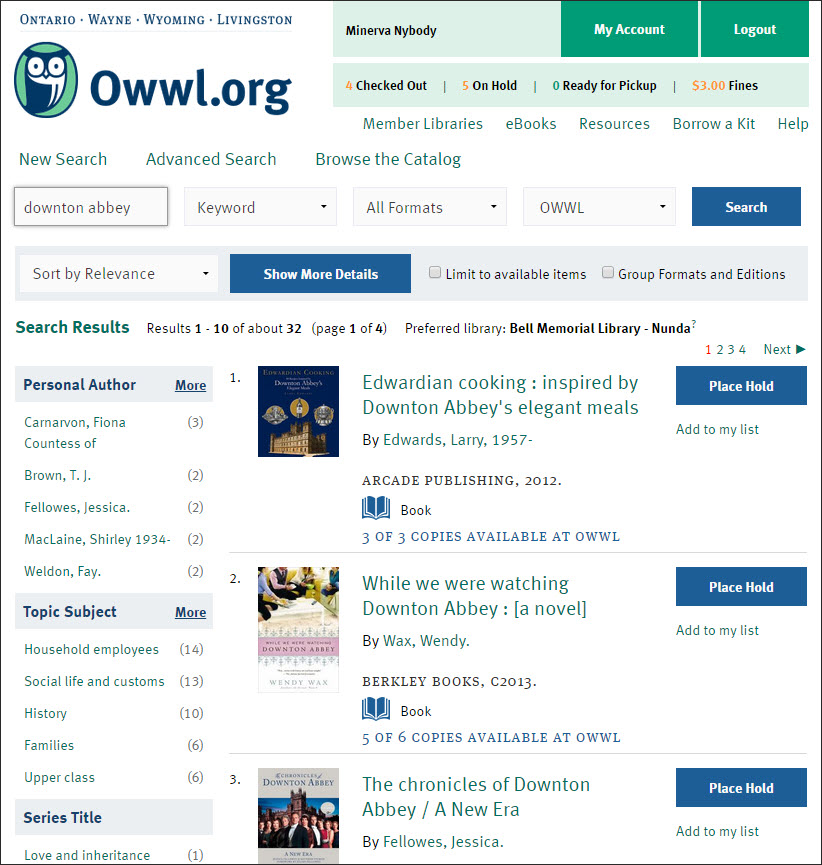Click the Logout button
The image size is (822, 865).
(x=755, y=29)
